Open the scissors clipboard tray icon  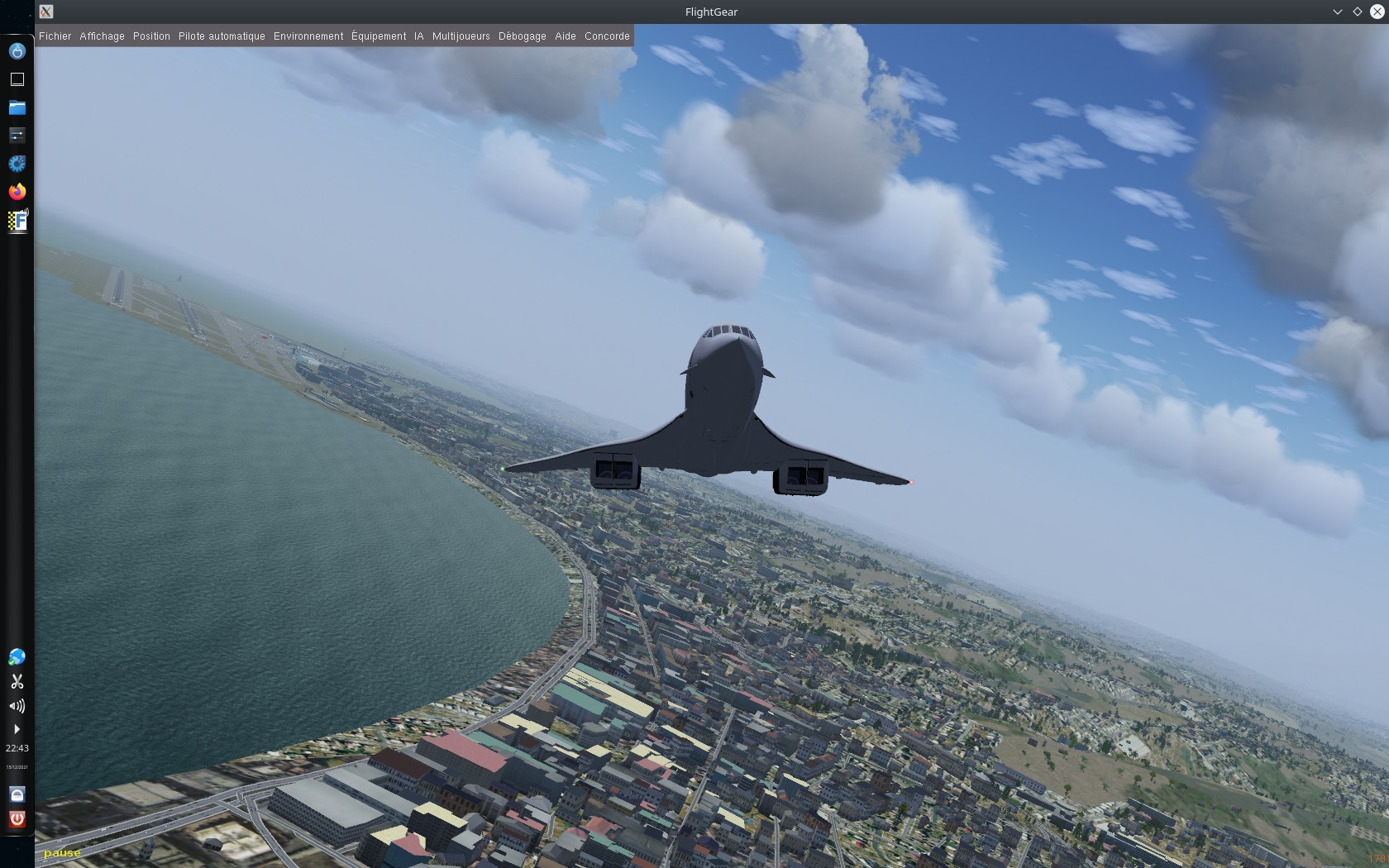click(x=17, y=681)
